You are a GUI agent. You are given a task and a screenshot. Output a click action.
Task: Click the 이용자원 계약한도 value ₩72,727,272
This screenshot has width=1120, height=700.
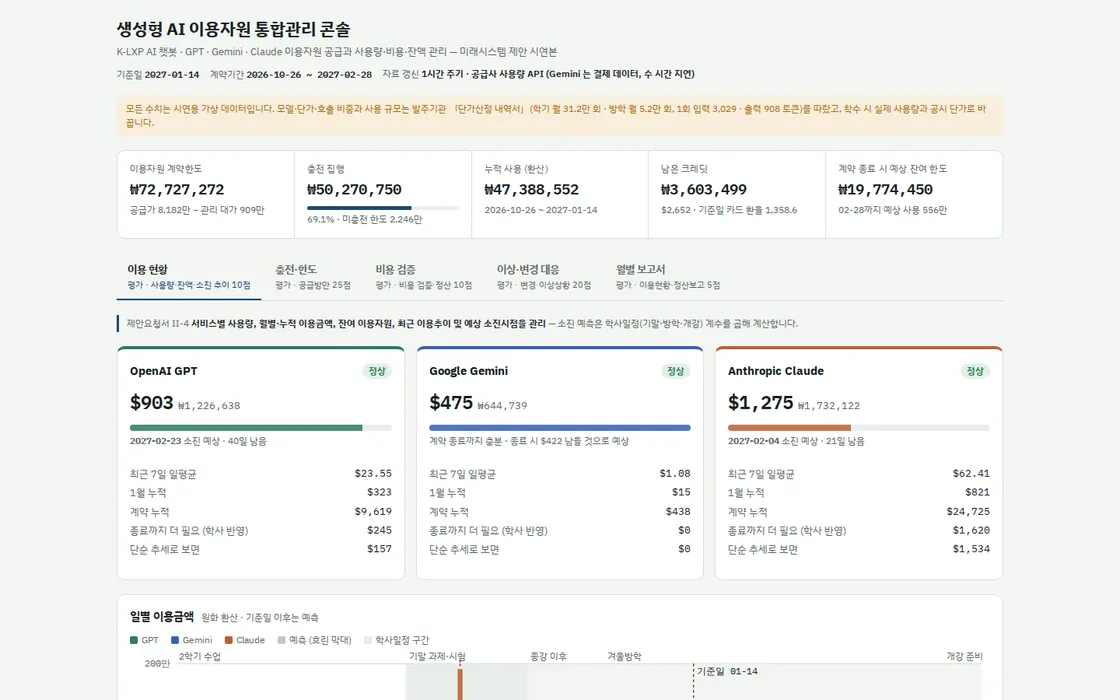click(177, 189)
